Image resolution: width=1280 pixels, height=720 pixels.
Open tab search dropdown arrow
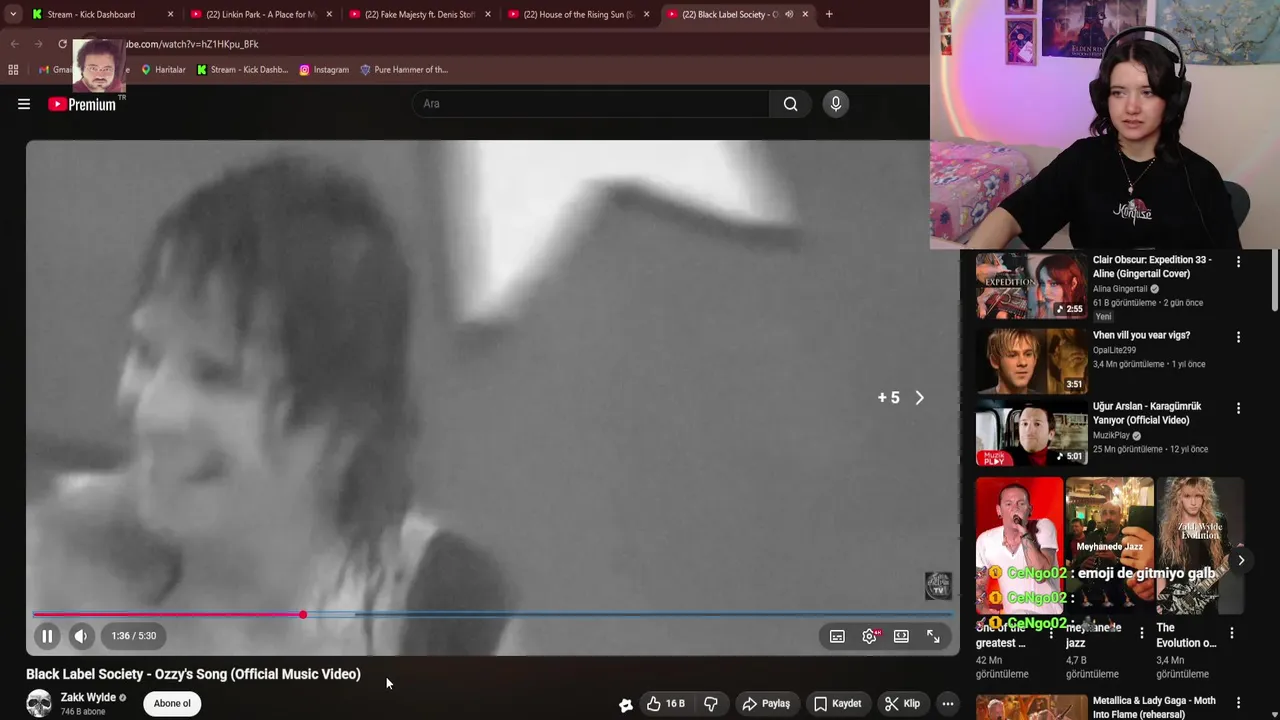pos(12,14)
